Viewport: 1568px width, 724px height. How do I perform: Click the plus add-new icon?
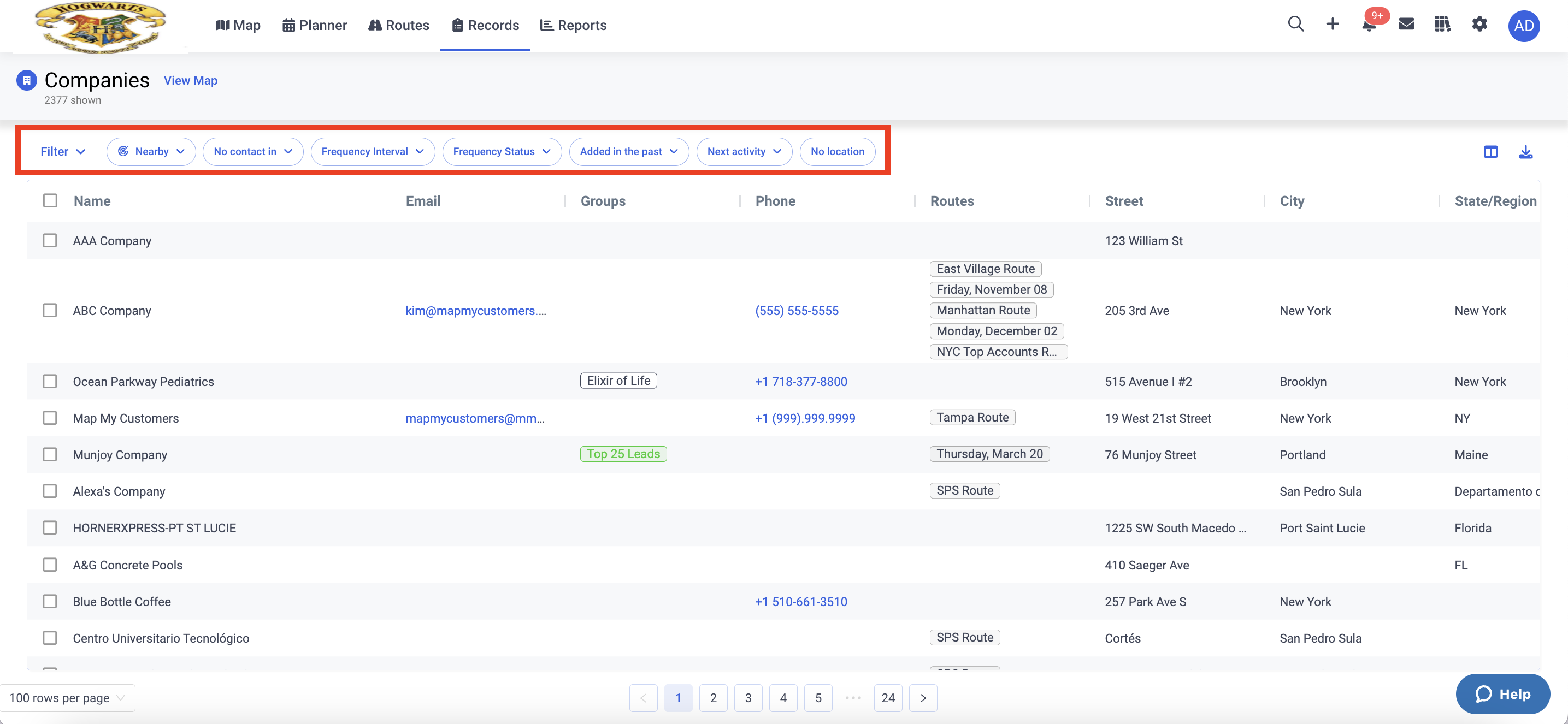click(x=1333, y=25)
